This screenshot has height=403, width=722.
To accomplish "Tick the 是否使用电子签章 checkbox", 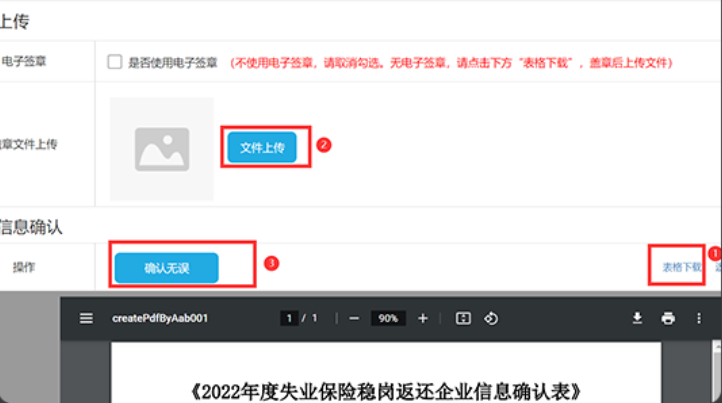I will click(115, 62).
